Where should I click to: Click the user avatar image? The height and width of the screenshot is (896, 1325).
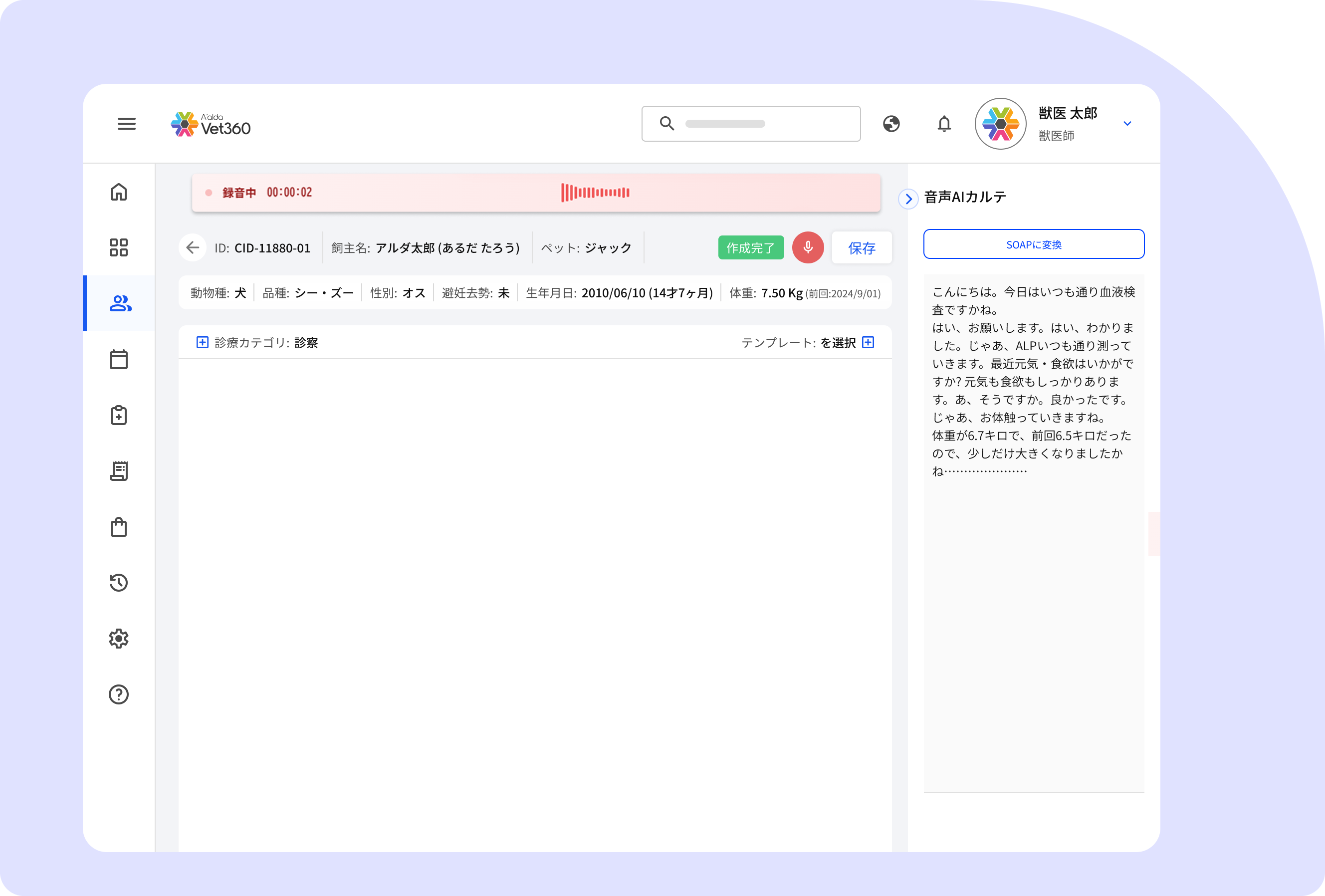1001,124
